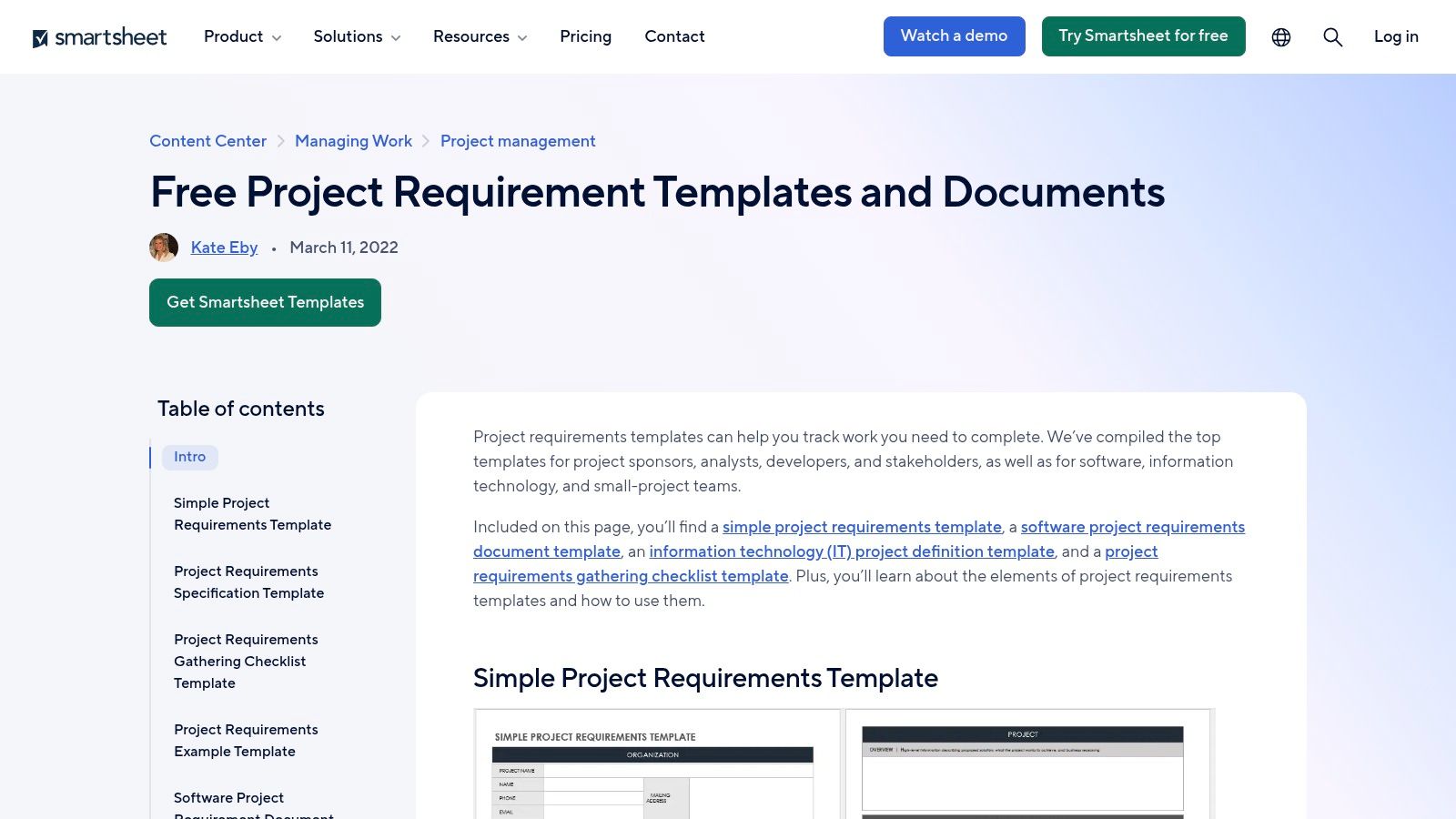The width and height of the screenshot is (1456, 819).
Task: Click the March 11, 2022 date text
Action: (x=344, y=248)
